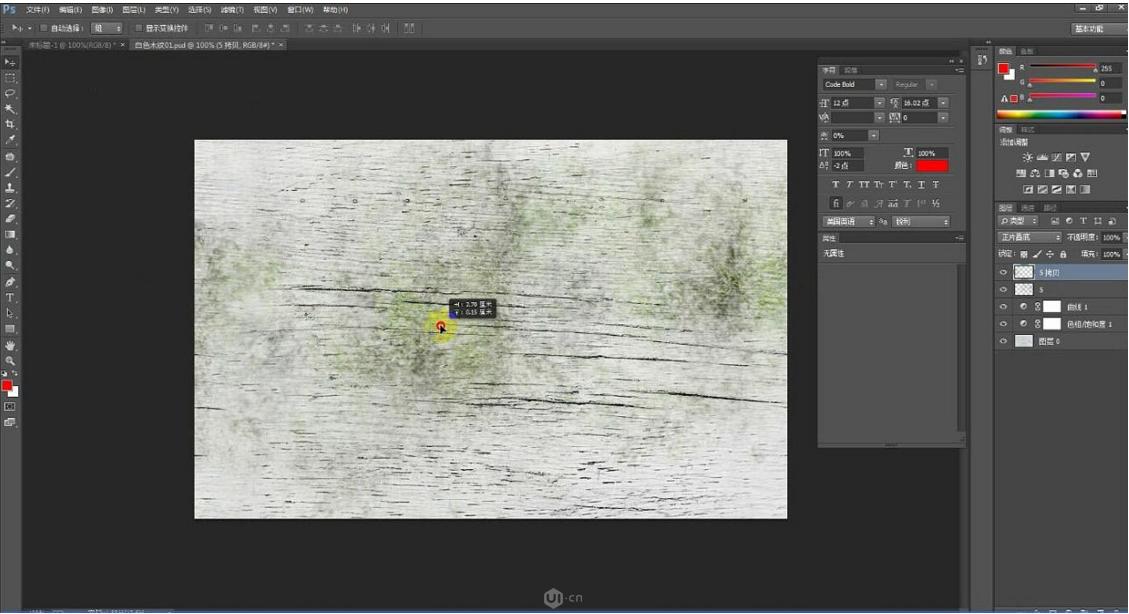The height and width of the screenshot is (614, 1129).
Task: Click the Character panel menu button
Action: [960, 68]
